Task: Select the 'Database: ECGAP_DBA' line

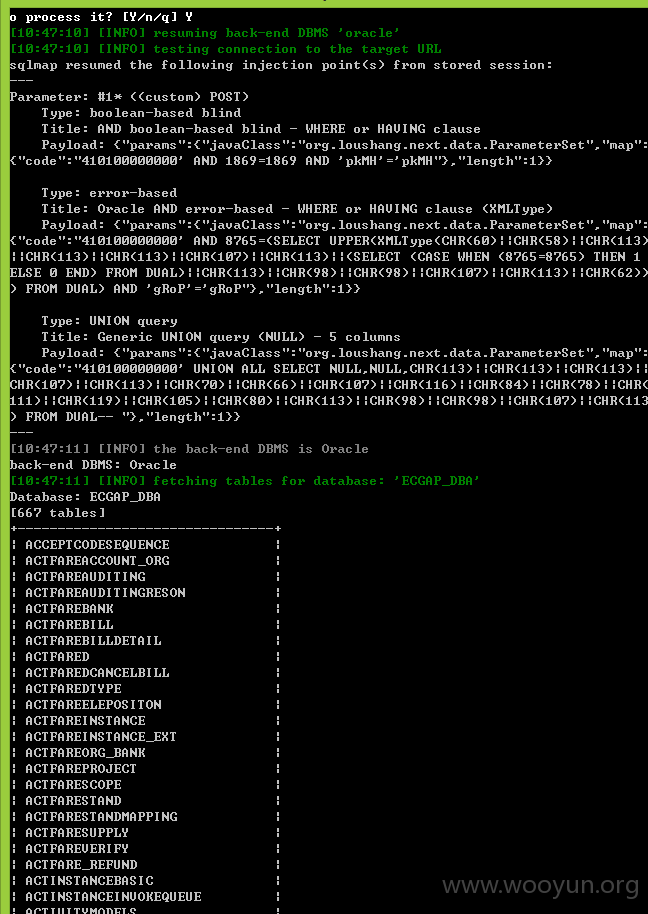Action: (85, 497)
